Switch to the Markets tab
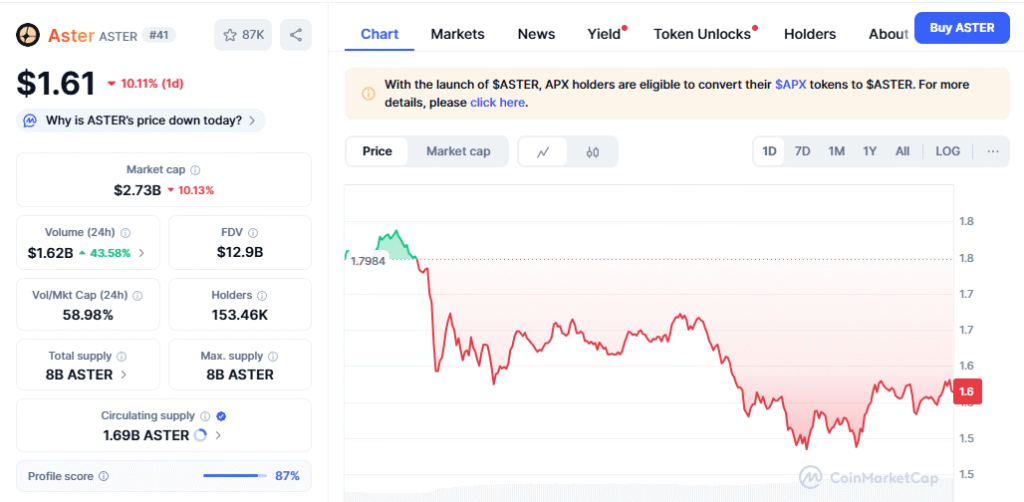This screenshot has height=502, width=1024. (457, 34)
